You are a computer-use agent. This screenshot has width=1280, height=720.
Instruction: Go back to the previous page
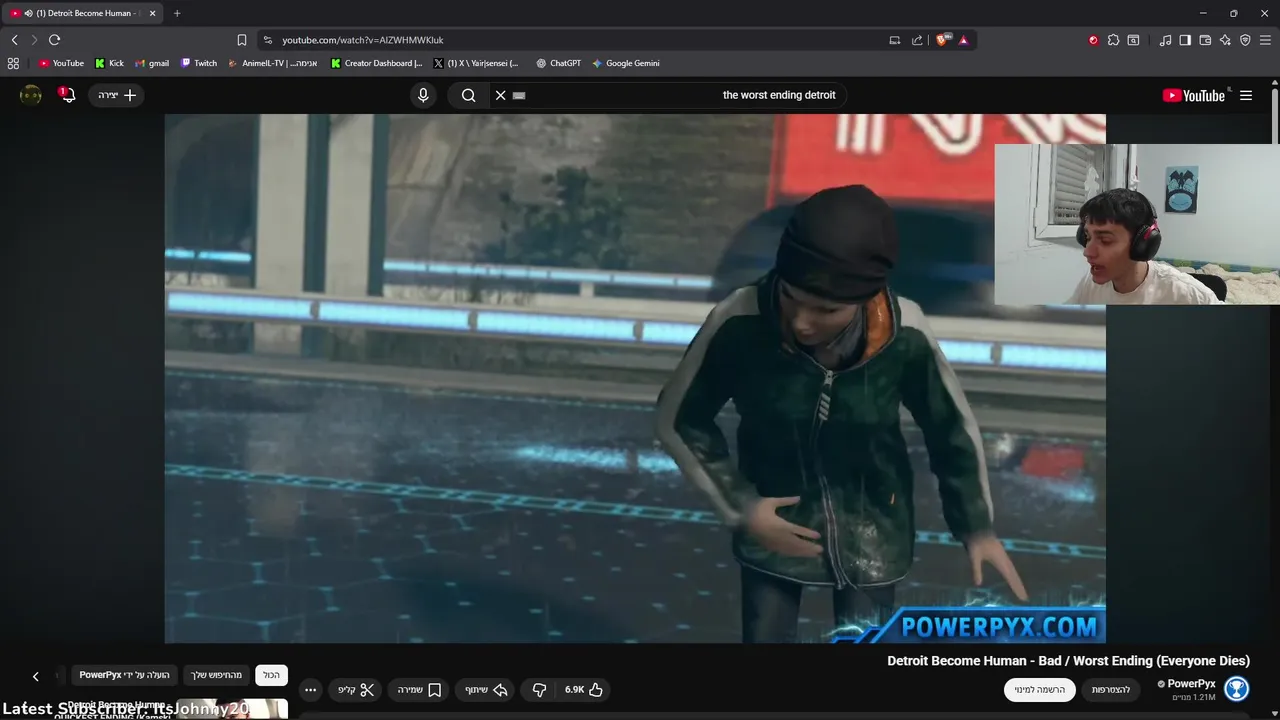click(x=14, y=40)
